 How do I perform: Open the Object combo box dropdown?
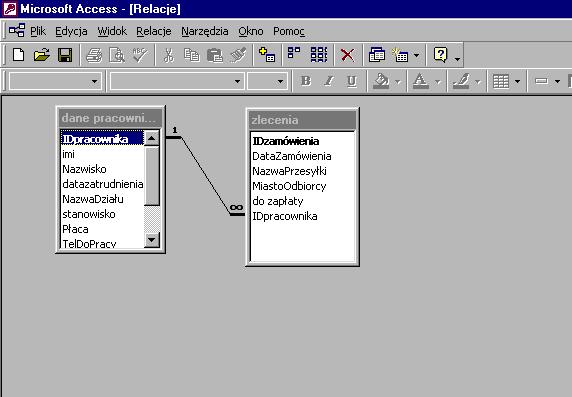pyautogui.click(x=94, y=81)
